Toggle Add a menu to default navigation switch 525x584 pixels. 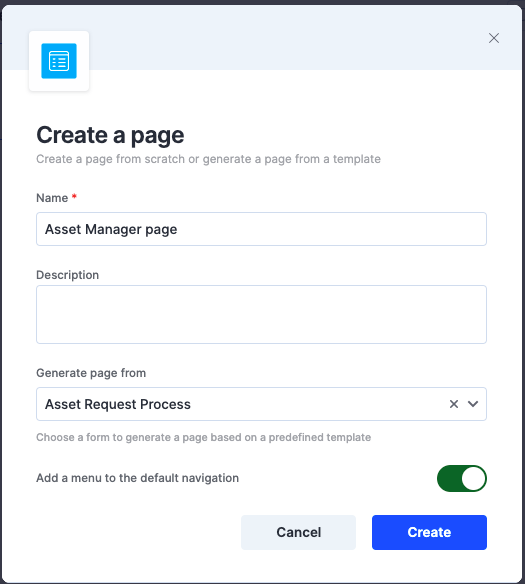point(462,478)
